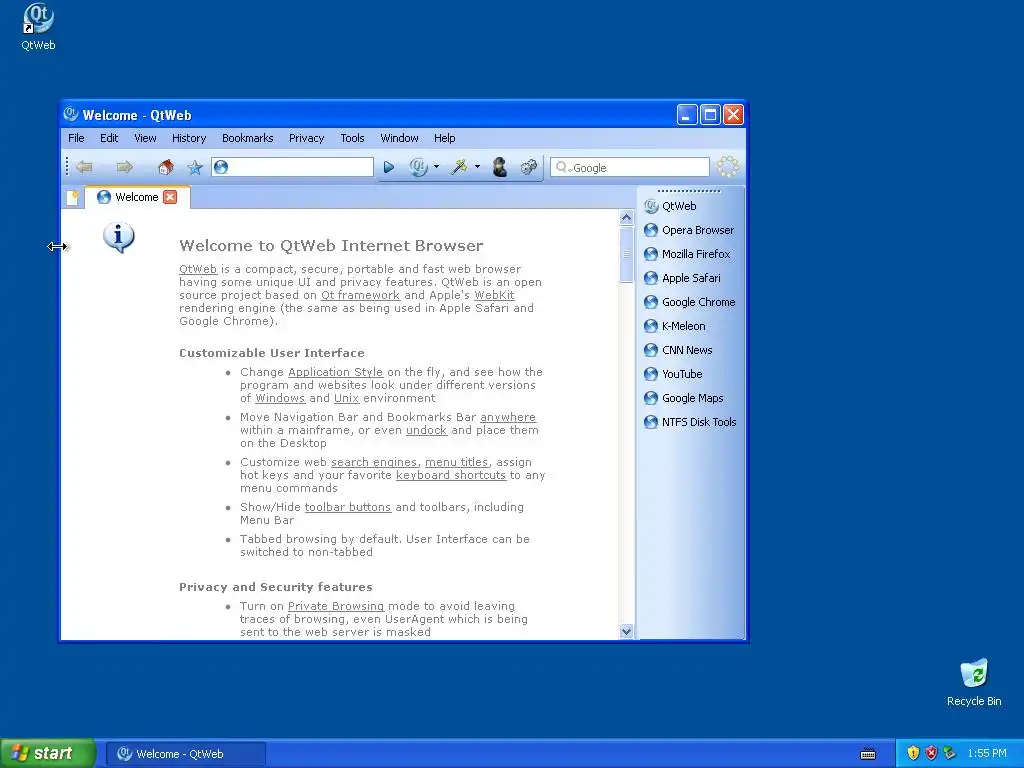The width and height of the screenshot is (1024, 768).
Task: Open the K-Meleon bookmark
Action: click(x=675, y=327)
